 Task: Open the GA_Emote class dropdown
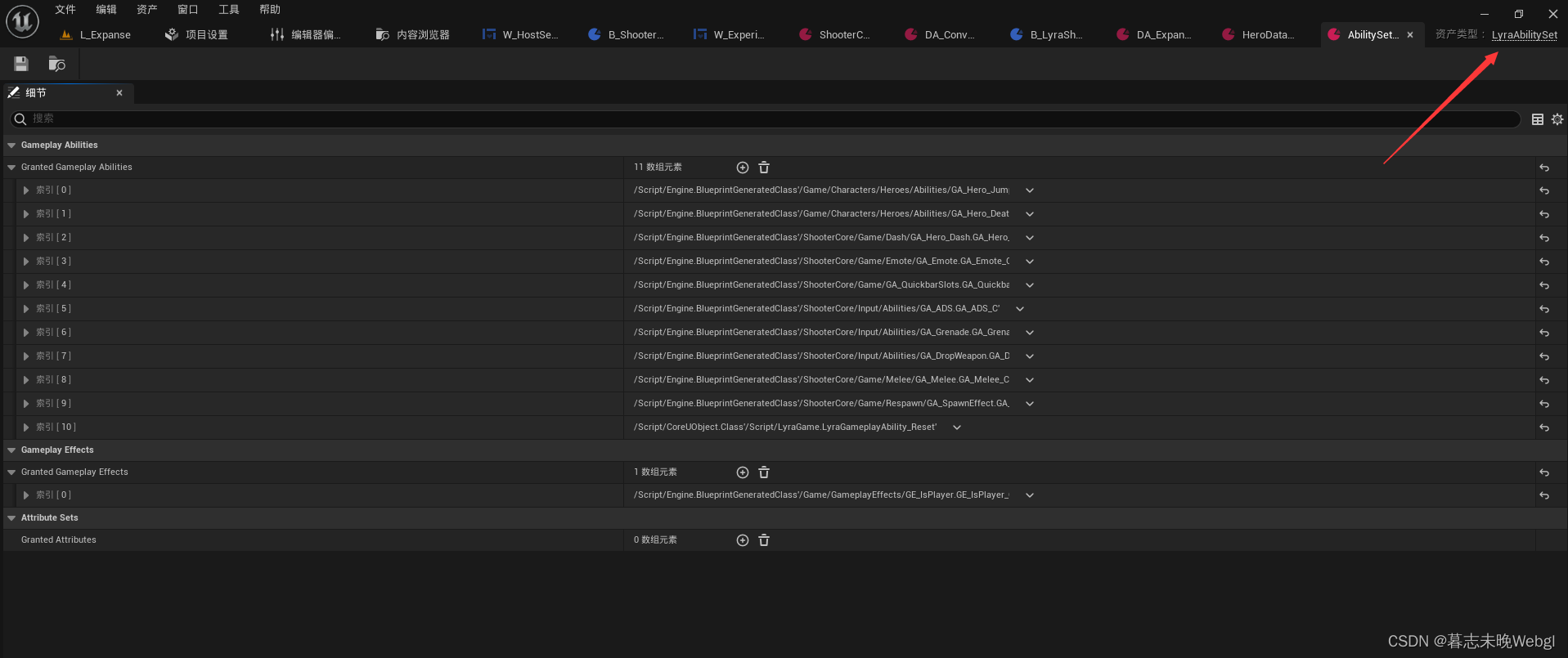coord(1030,262)
